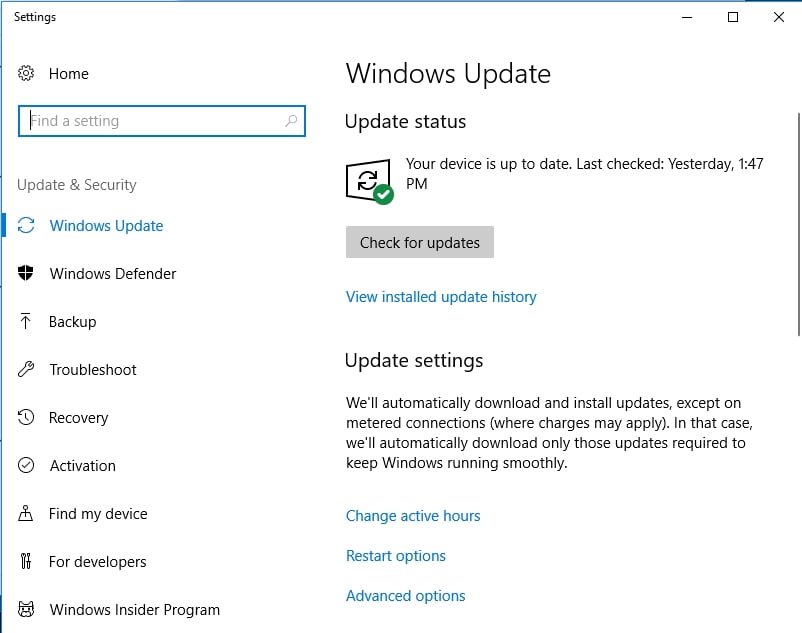Viewport: 802px width, 633px height.
Task: Click the Find my device person icon
Action: pyautogui.click(x=26, y=513)
